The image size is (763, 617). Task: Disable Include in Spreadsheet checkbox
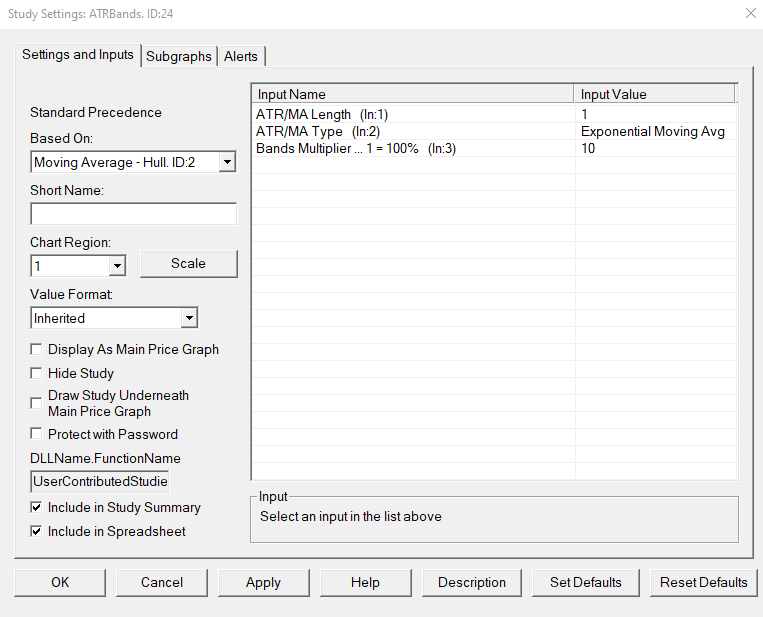click(x=37, y=532)
